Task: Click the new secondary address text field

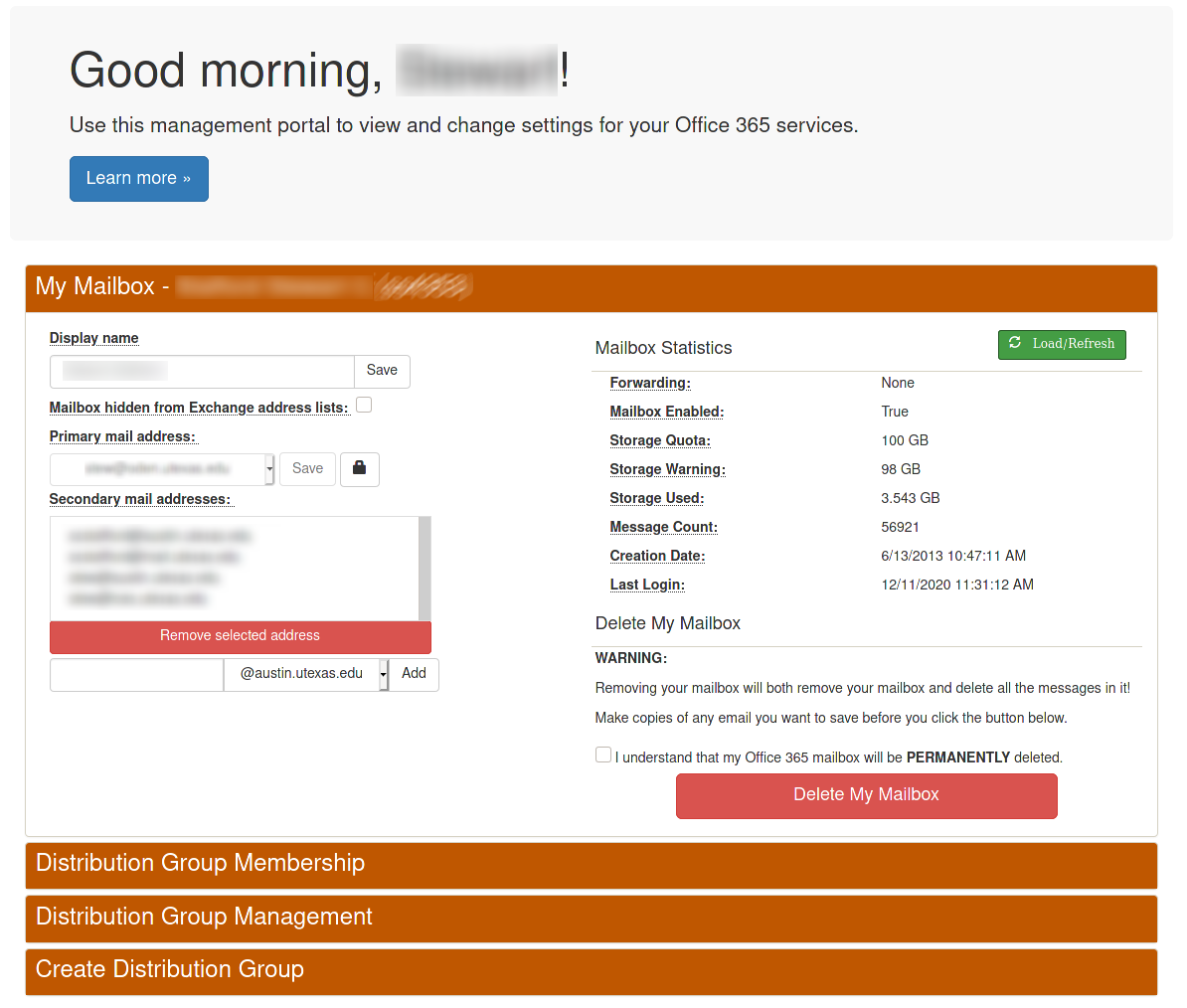Action: 136,674
